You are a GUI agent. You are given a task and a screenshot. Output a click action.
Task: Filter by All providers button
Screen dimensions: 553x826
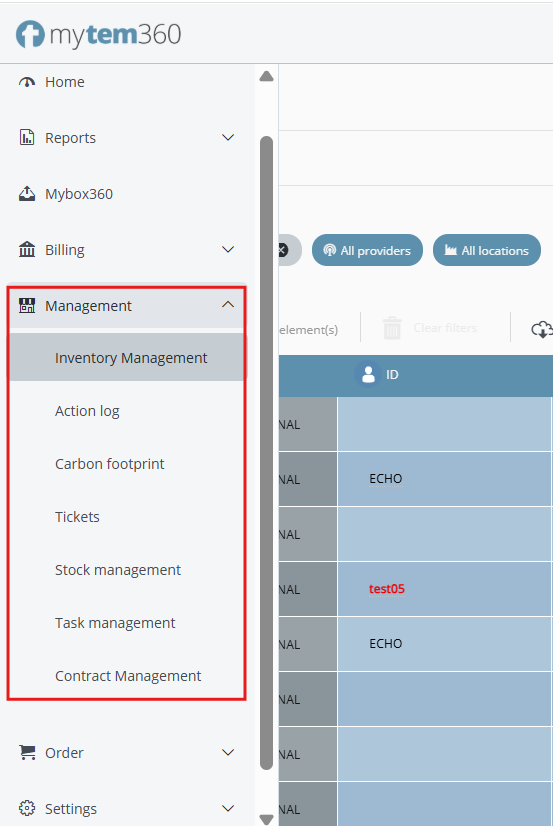click(x=367, y=250)
